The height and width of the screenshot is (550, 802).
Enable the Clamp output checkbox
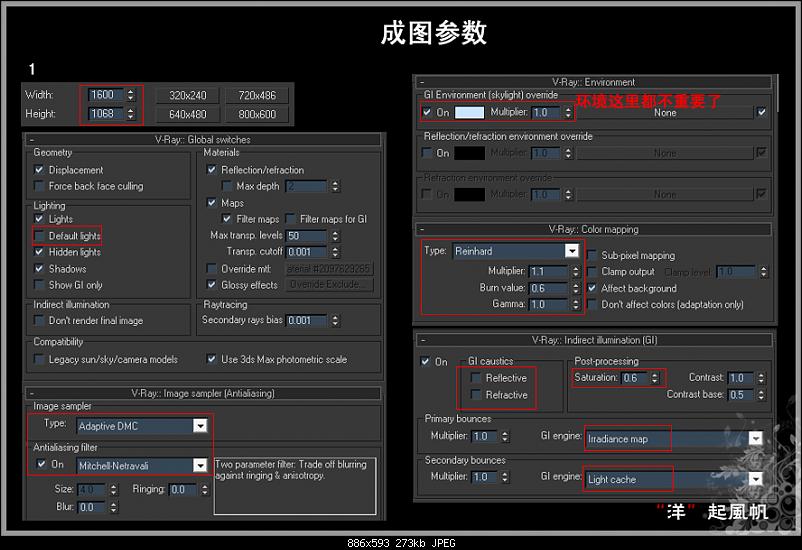click(x=592, y=272)
